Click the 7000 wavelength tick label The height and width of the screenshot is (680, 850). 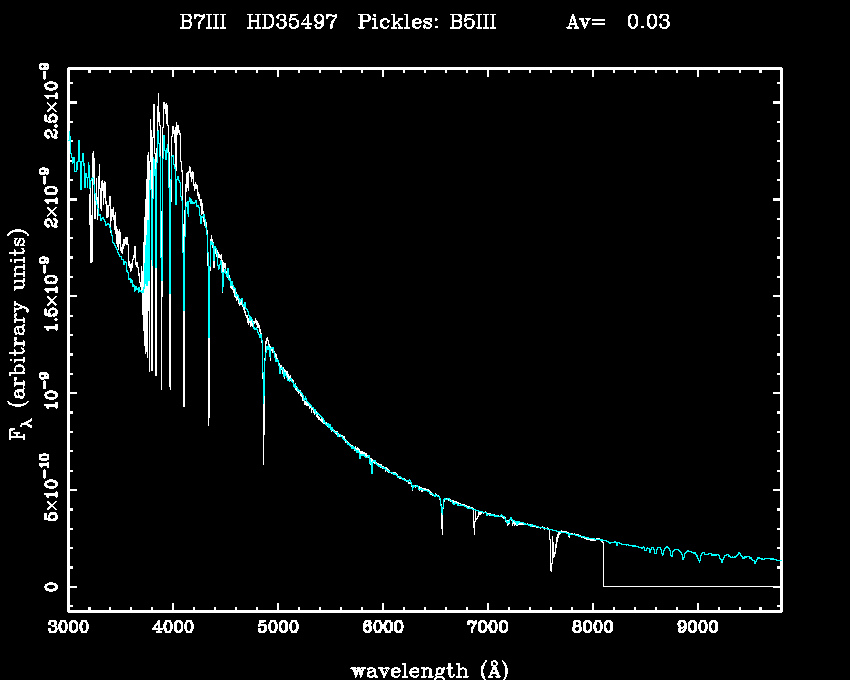click(x=487, y=627)
